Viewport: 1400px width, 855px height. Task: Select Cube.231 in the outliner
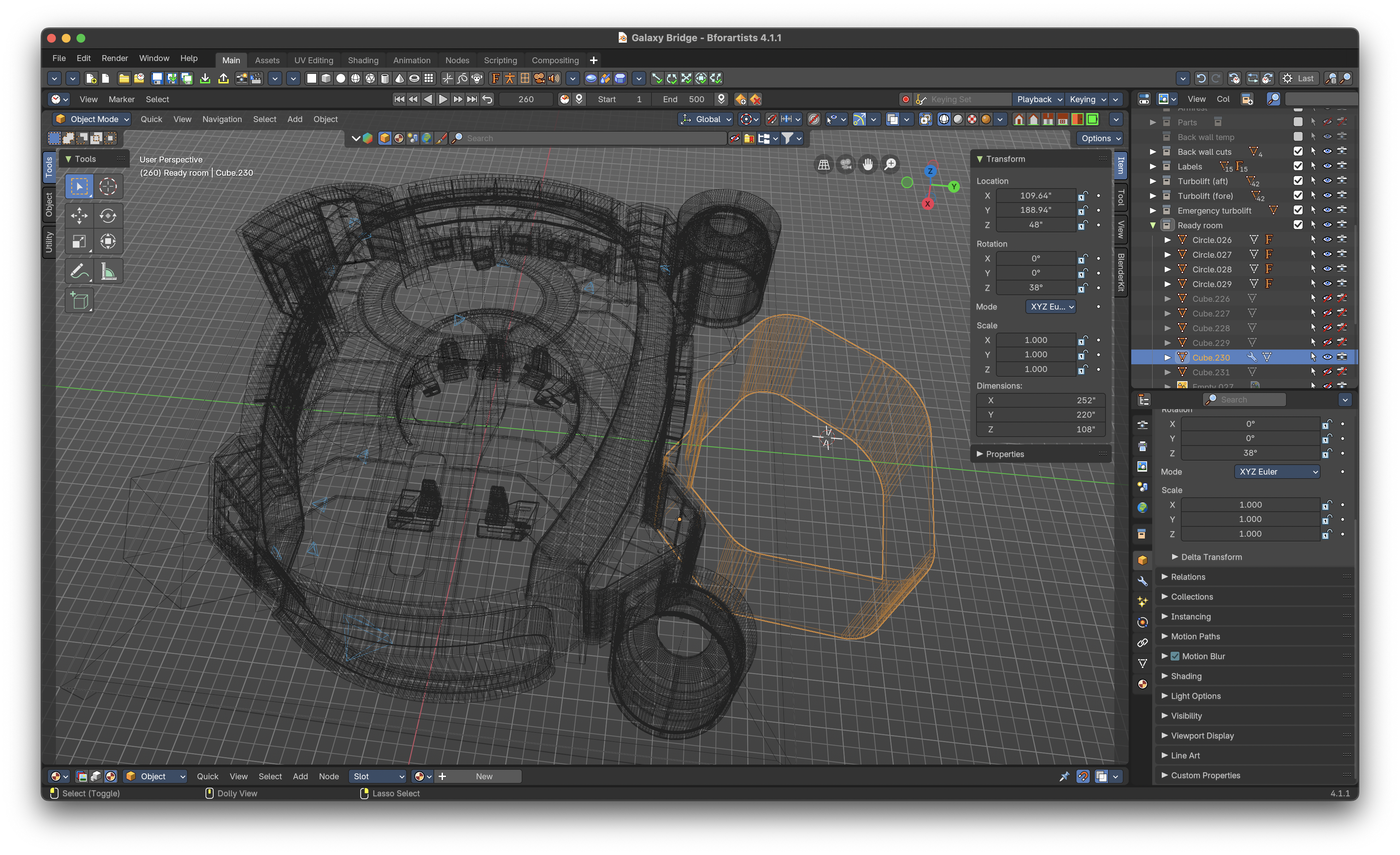point(1211,372)
